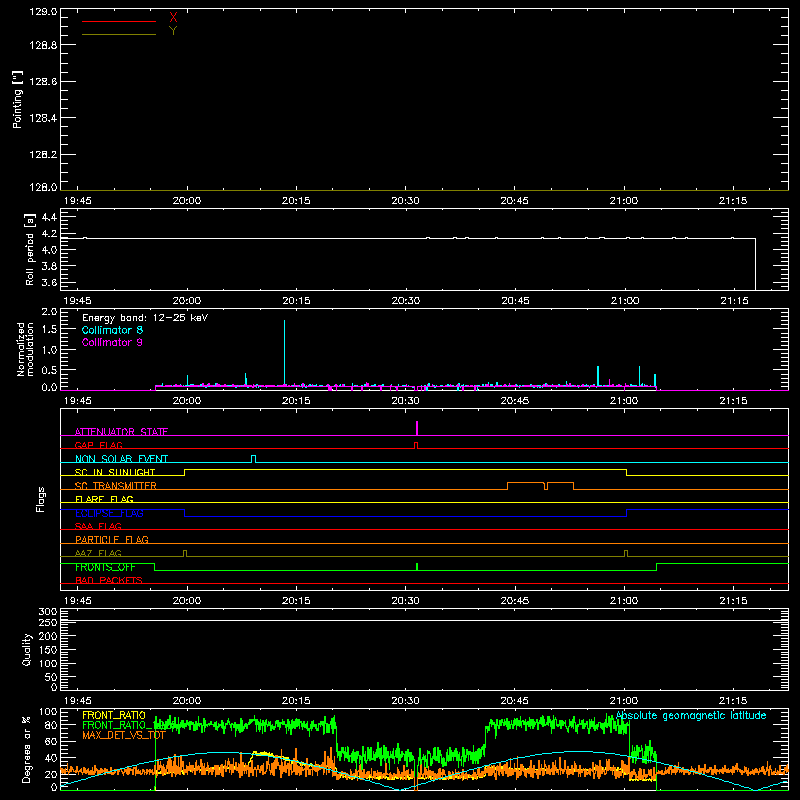Click 20:45 label under the modulation plot
Viewport: 800px width, 800px height.
coord(515,401)
